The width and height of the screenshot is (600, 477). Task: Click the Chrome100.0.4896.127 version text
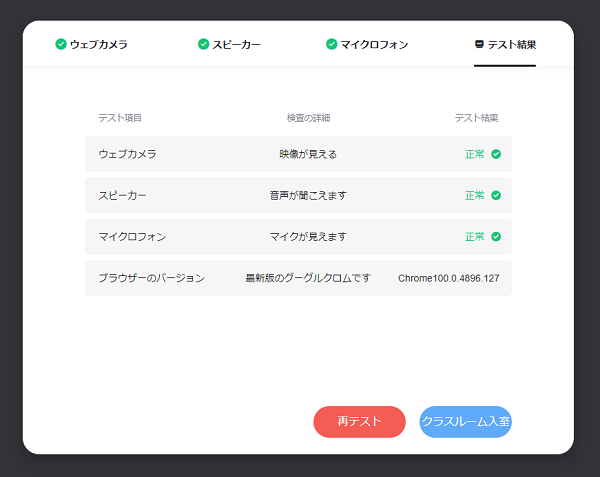pyautogui.click(x=448, y=278)
